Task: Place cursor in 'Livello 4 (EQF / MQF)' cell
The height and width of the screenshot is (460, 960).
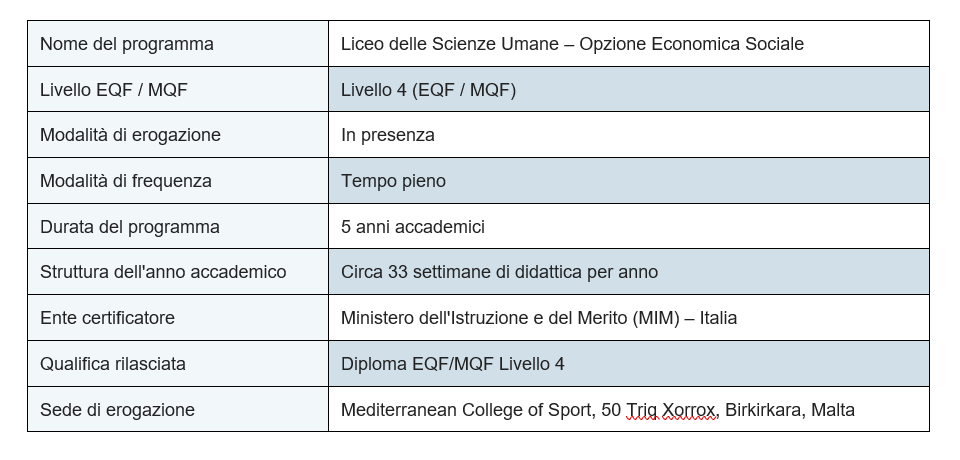Action: click(629, 89)
